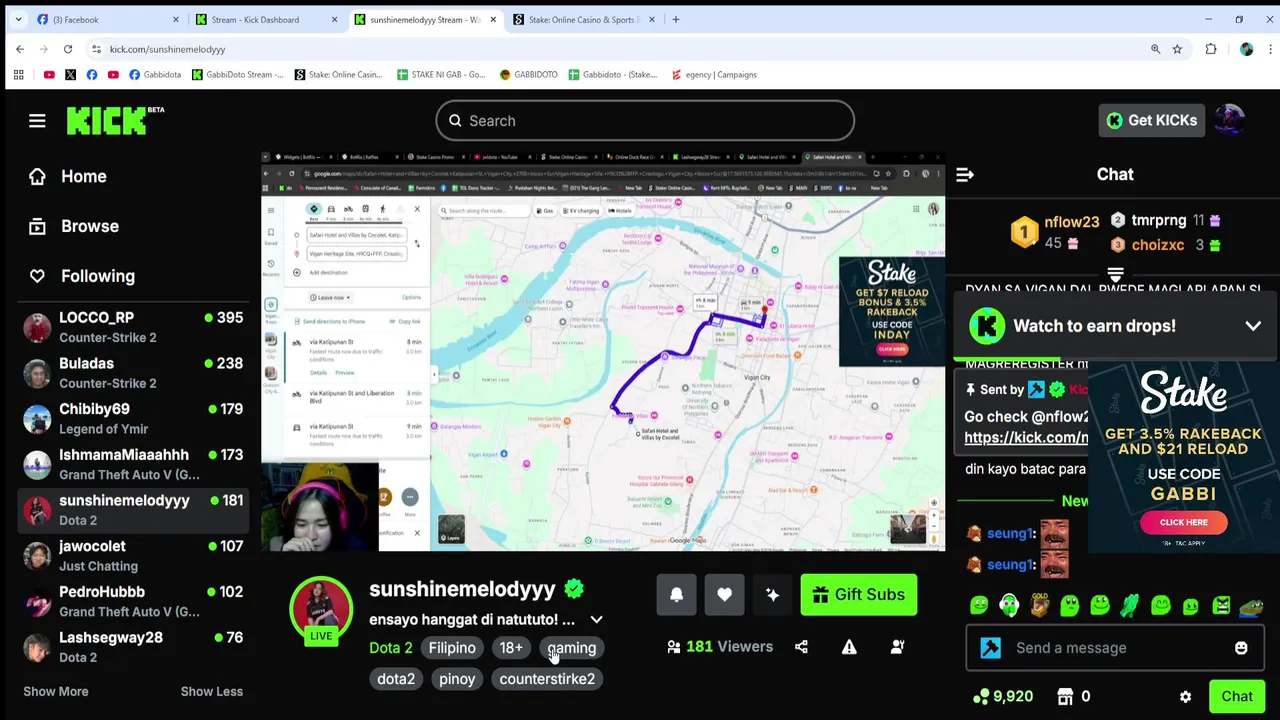Click the Search field
Image resolution: width=1280 pixels, height=720 pixels.
tap(645, 121)
